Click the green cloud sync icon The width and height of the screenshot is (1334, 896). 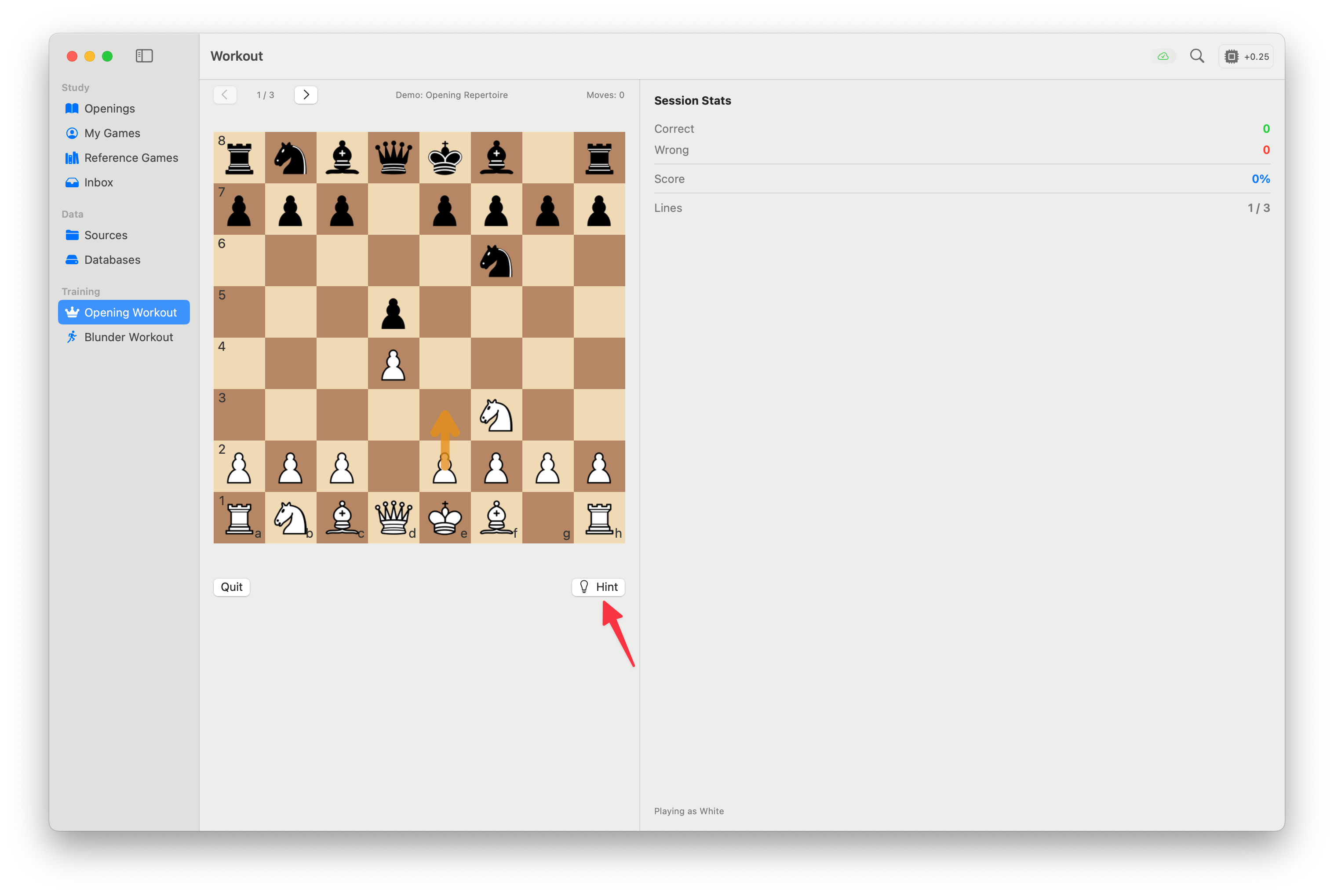pos(1163,57)
